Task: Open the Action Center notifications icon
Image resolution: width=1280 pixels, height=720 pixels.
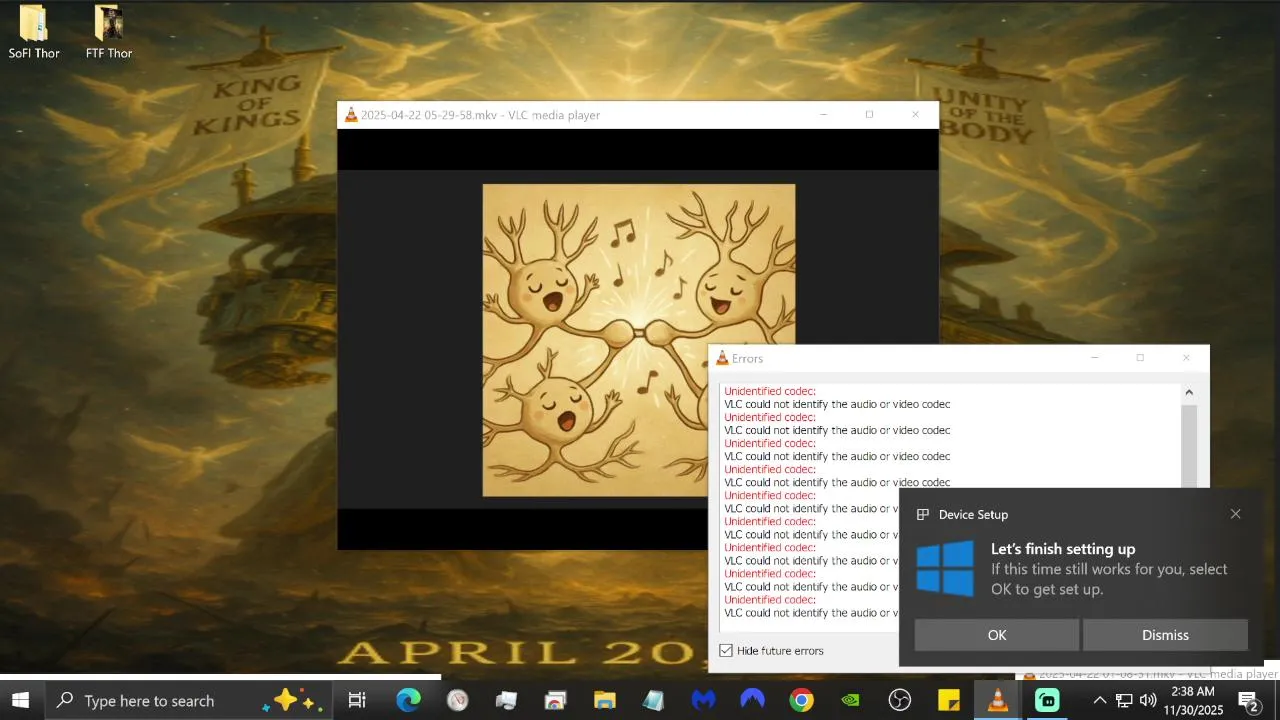Action: 1248,701
